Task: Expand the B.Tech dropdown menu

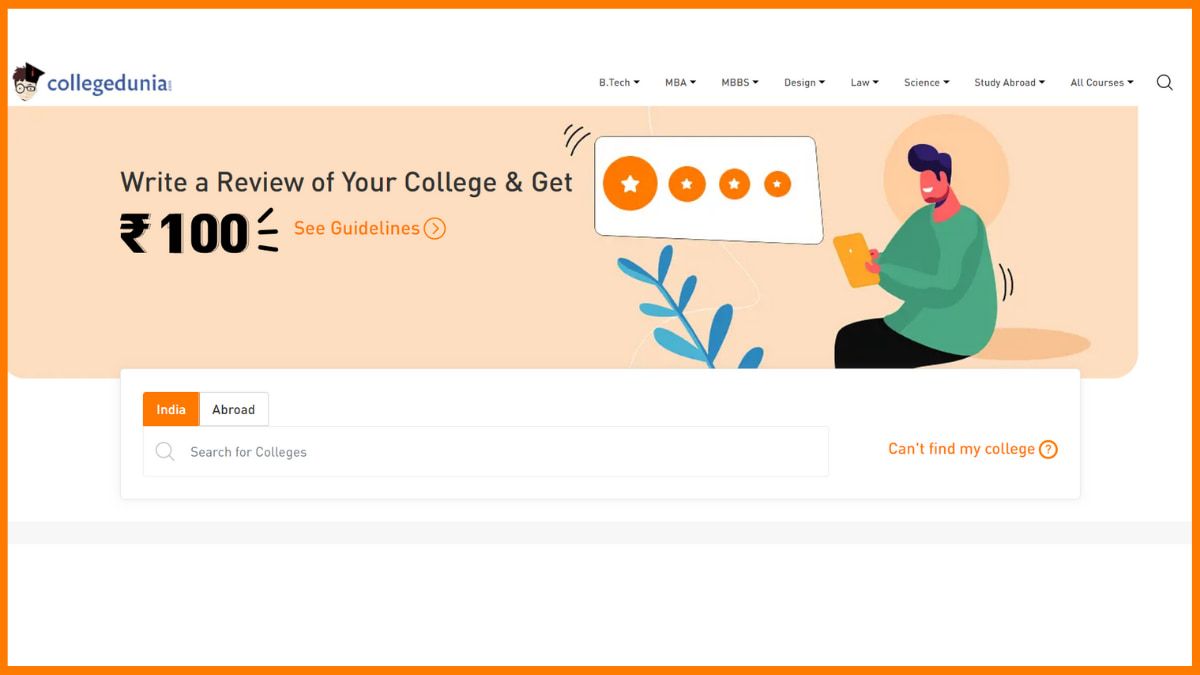Action: coord(619,83)
